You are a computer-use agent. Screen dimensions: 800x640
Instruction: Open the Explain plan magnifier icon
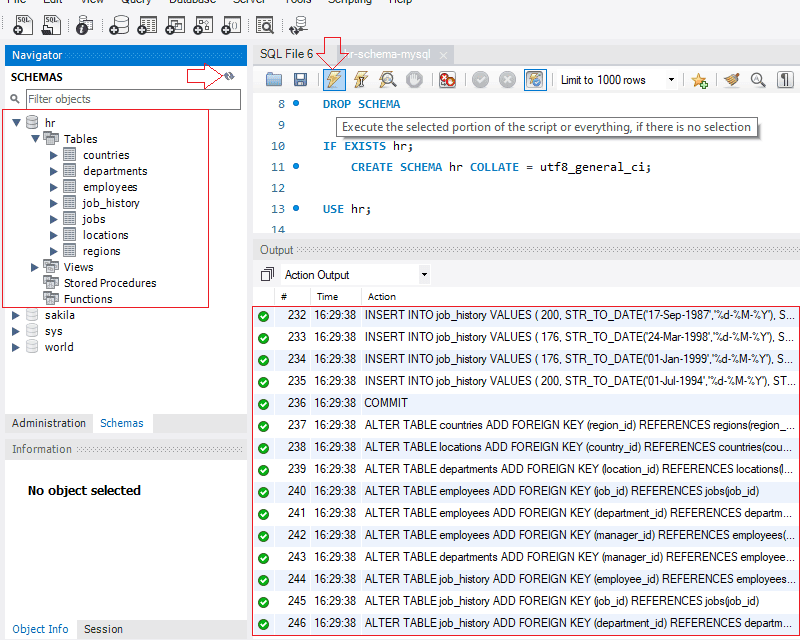388,80
